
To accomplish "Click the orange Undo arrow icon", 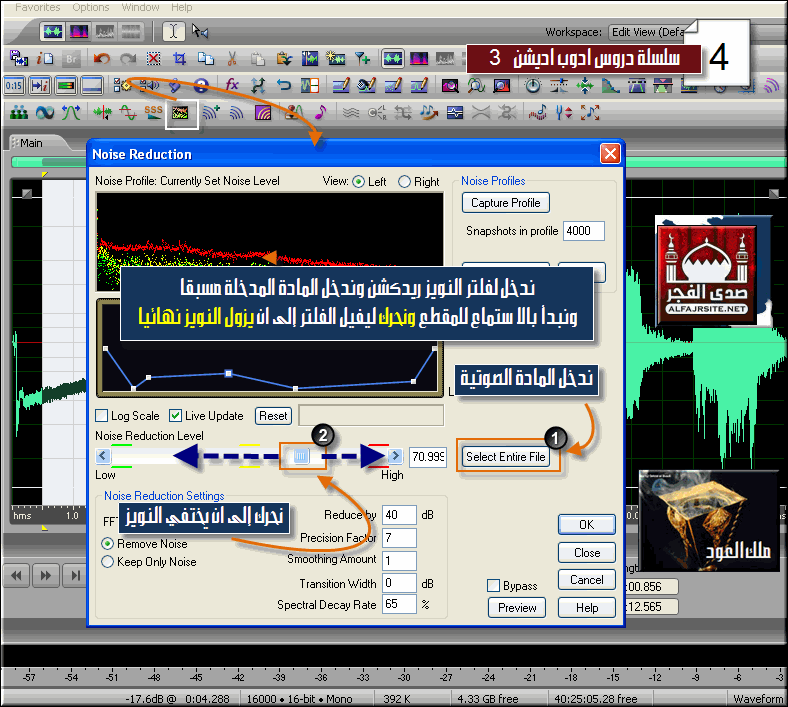I will pyautogui.click(x=102, y=59).
